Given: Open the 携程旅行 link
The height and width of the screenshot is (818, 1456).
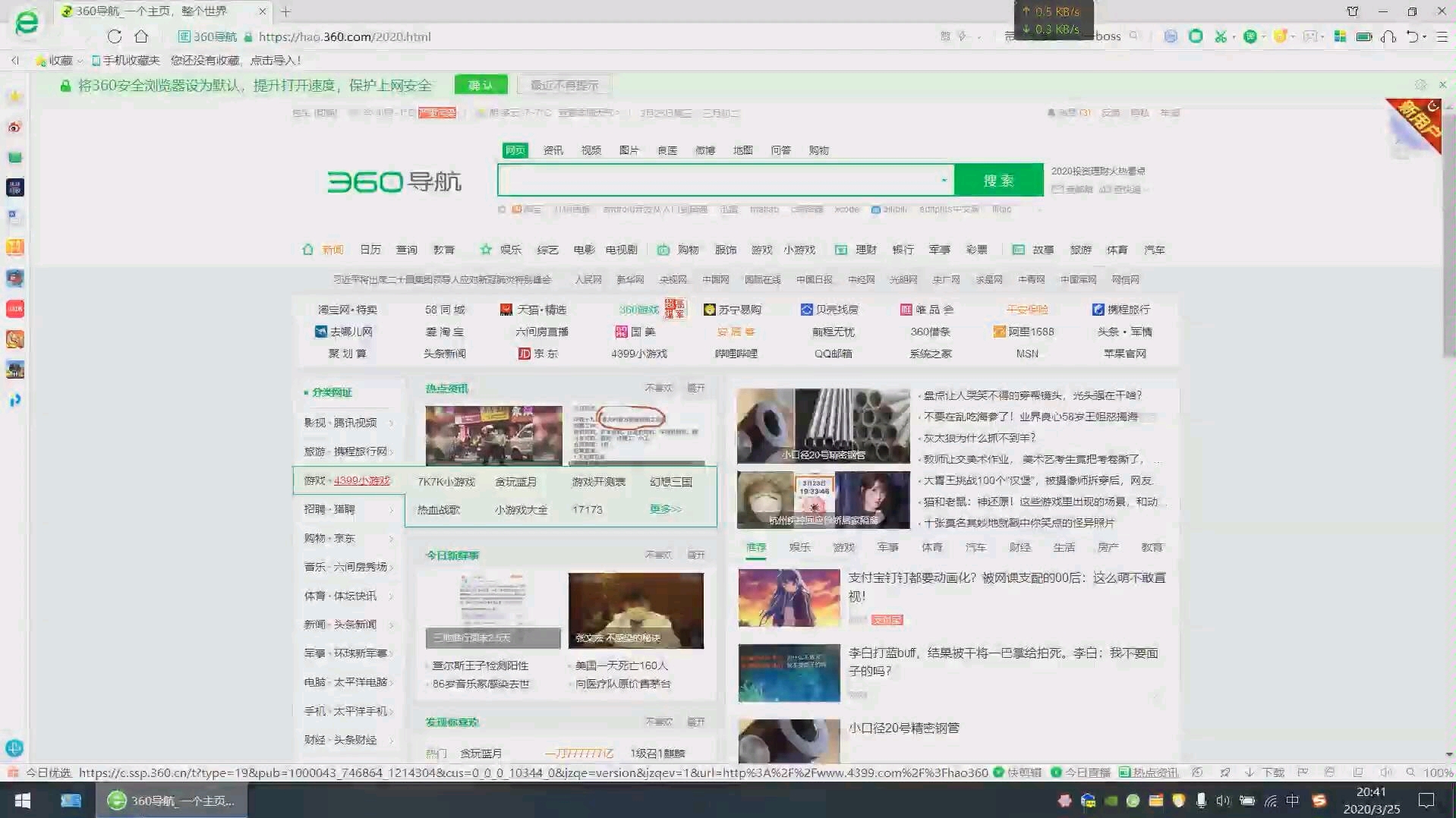Looking at the screenshot, I should (x=1121, y=310).
